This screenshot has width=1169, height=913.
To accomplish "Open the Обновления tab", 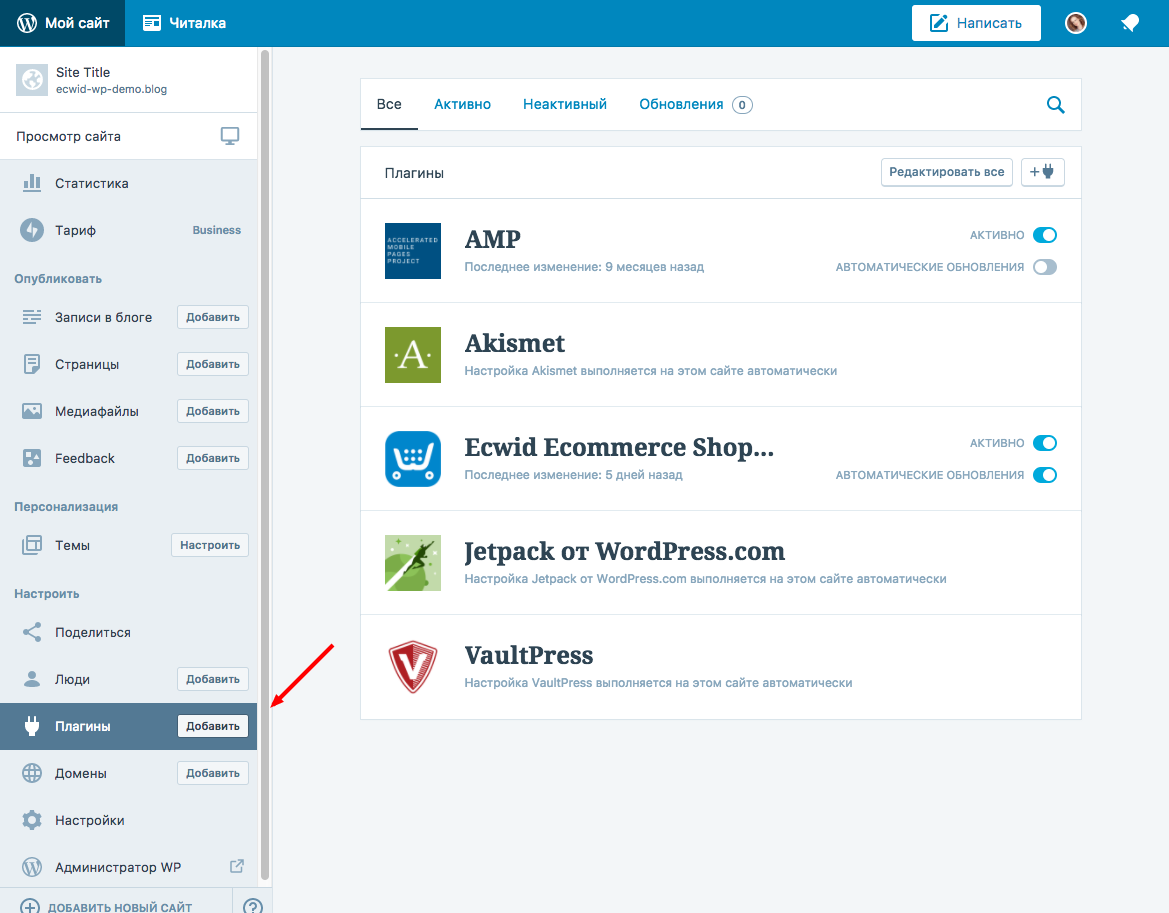I will click(x=696, y=104).
